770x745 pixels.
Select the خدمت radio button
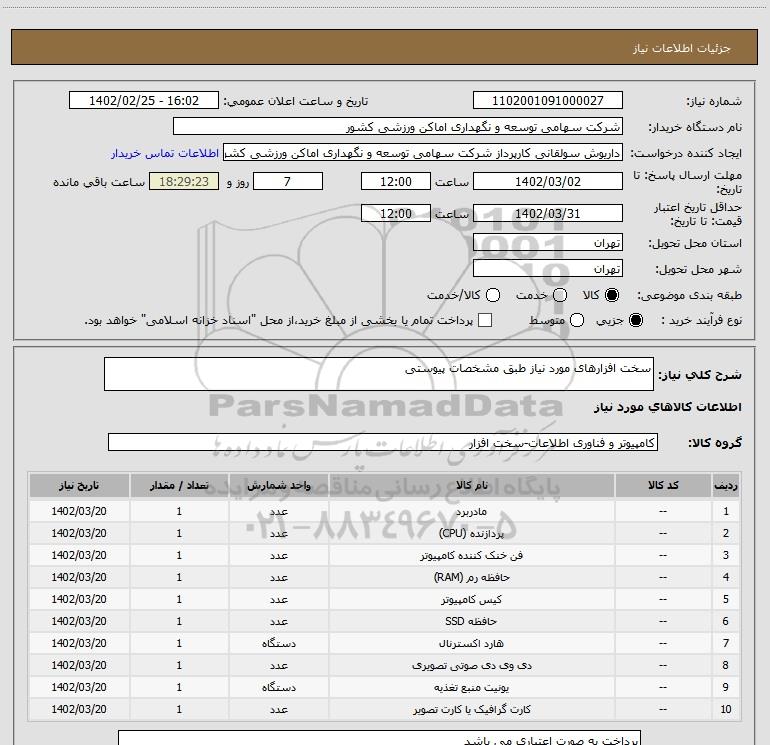(560, 295)
